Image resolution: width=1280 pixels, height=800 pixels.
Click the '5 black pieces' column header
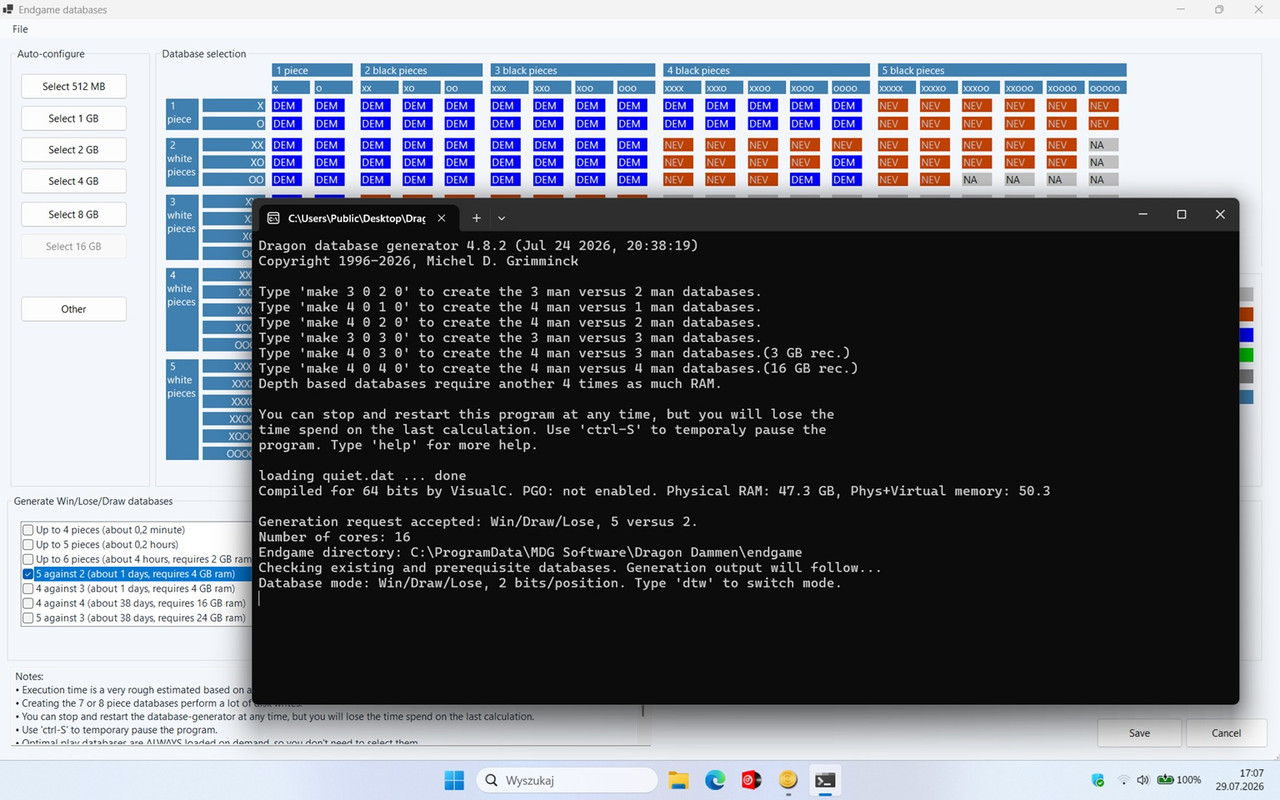[x=1003, y=71]
